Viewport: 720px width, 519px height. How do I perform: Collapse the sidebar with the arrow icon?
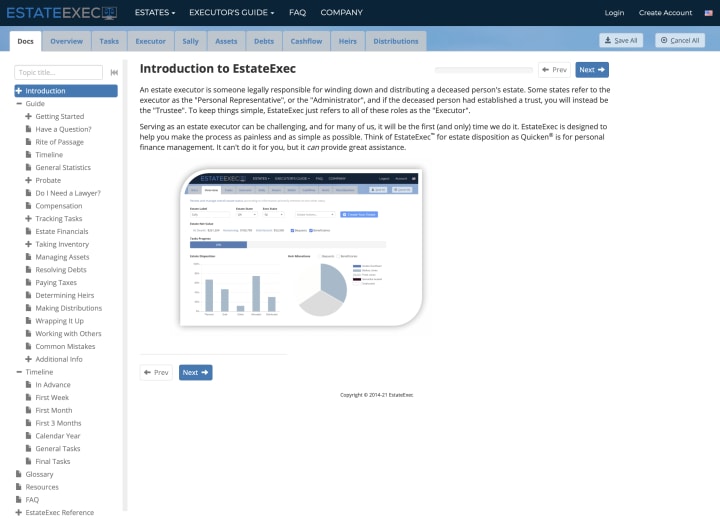(x=114, y=73)
